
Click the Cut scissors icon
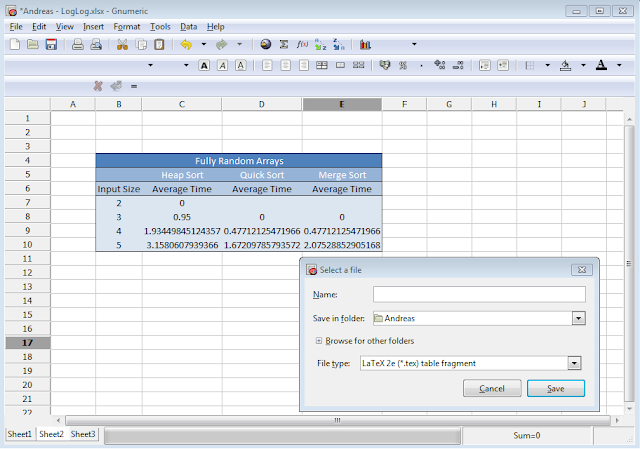pos(122,44)
